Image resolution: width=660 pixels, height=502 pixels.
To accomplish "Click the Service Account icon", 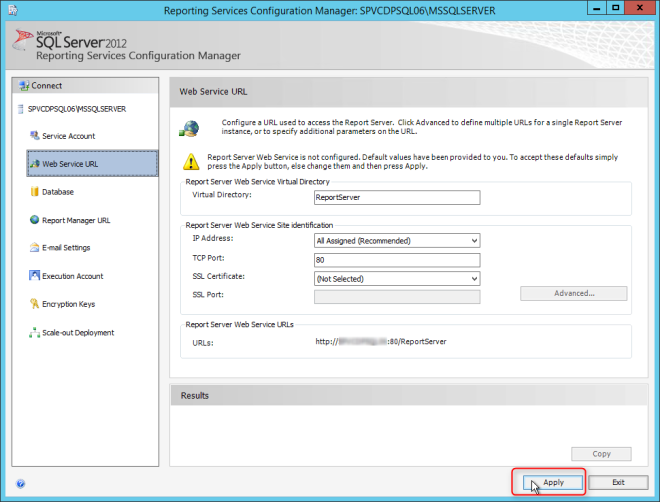I will point(35,135).
